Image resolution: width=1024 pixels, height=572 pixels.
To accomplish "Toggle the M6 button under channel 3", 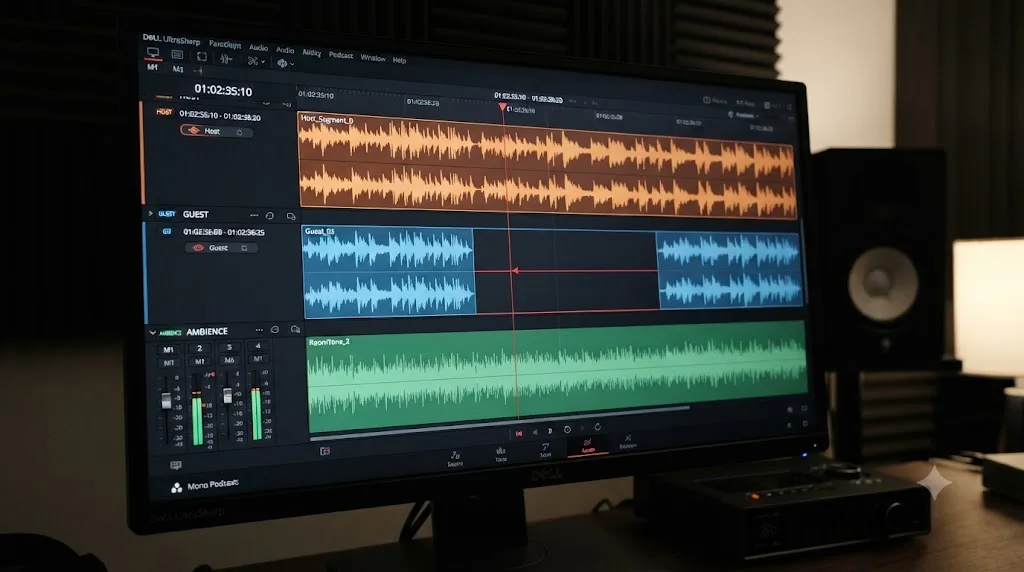I will pos(229,360).
